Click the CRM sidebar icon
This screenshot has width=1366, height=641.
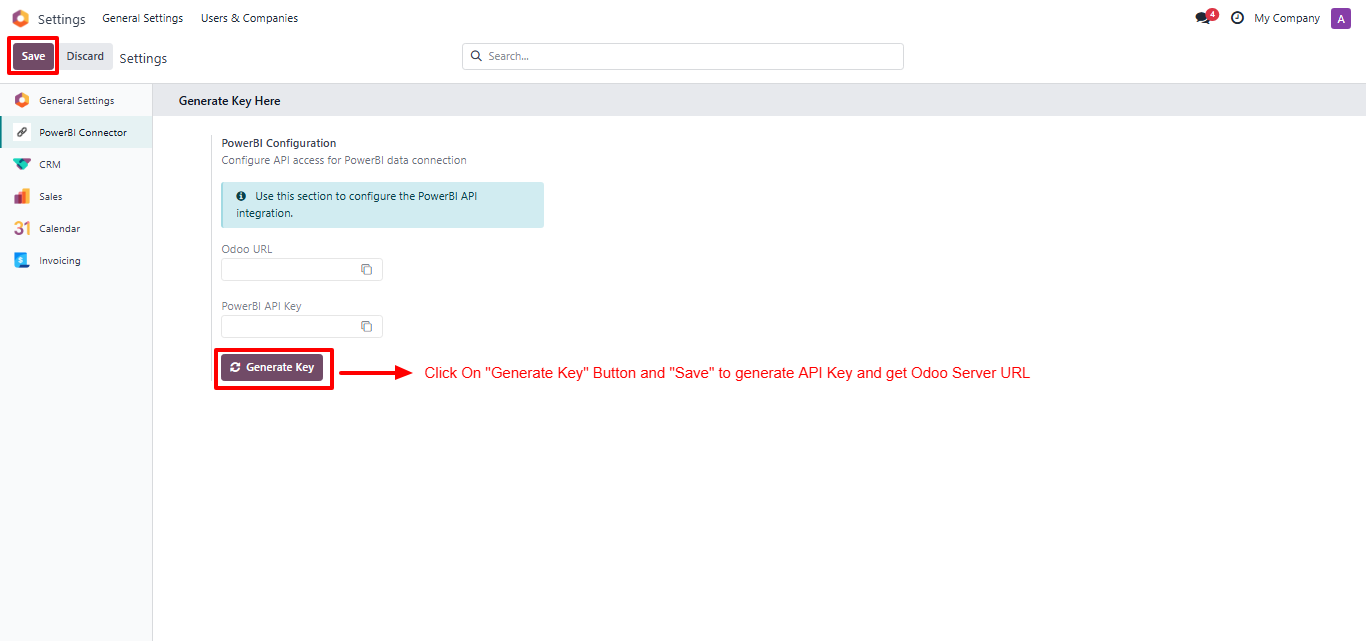click(x=22, y=164)
